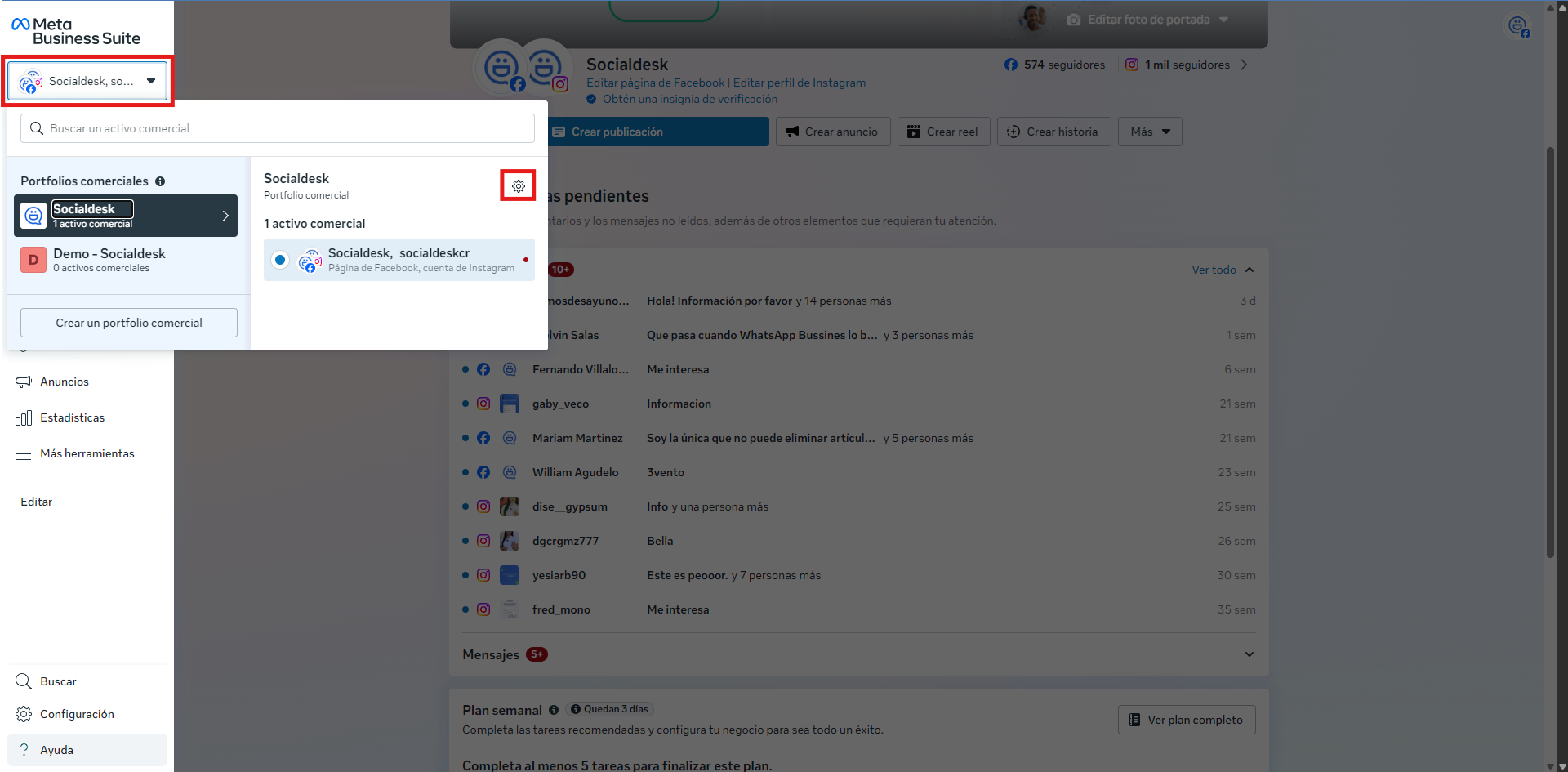Open Más herramientas hamburger icon
1568x772 pixels.
pos(24,453)
